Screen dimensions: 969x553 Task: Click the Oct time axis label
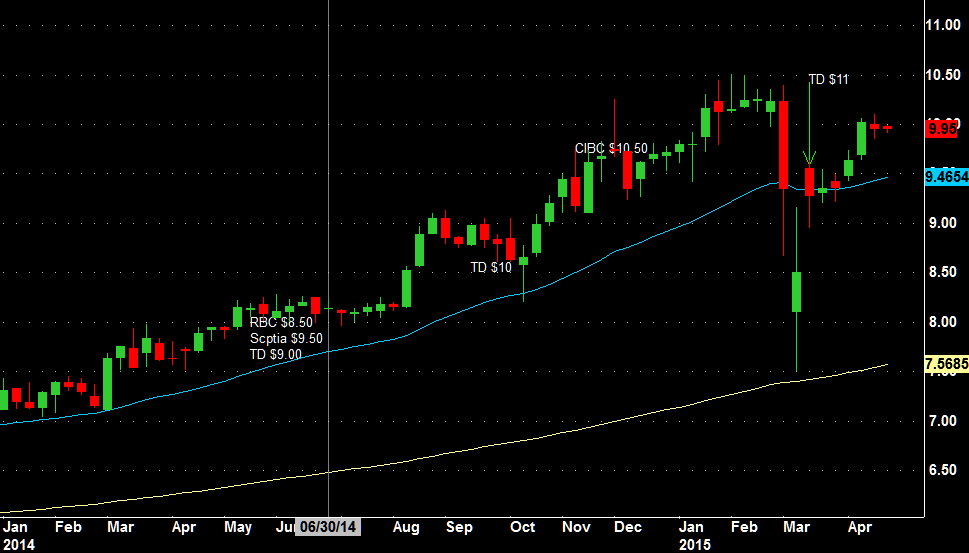click(x=522, y=527)
